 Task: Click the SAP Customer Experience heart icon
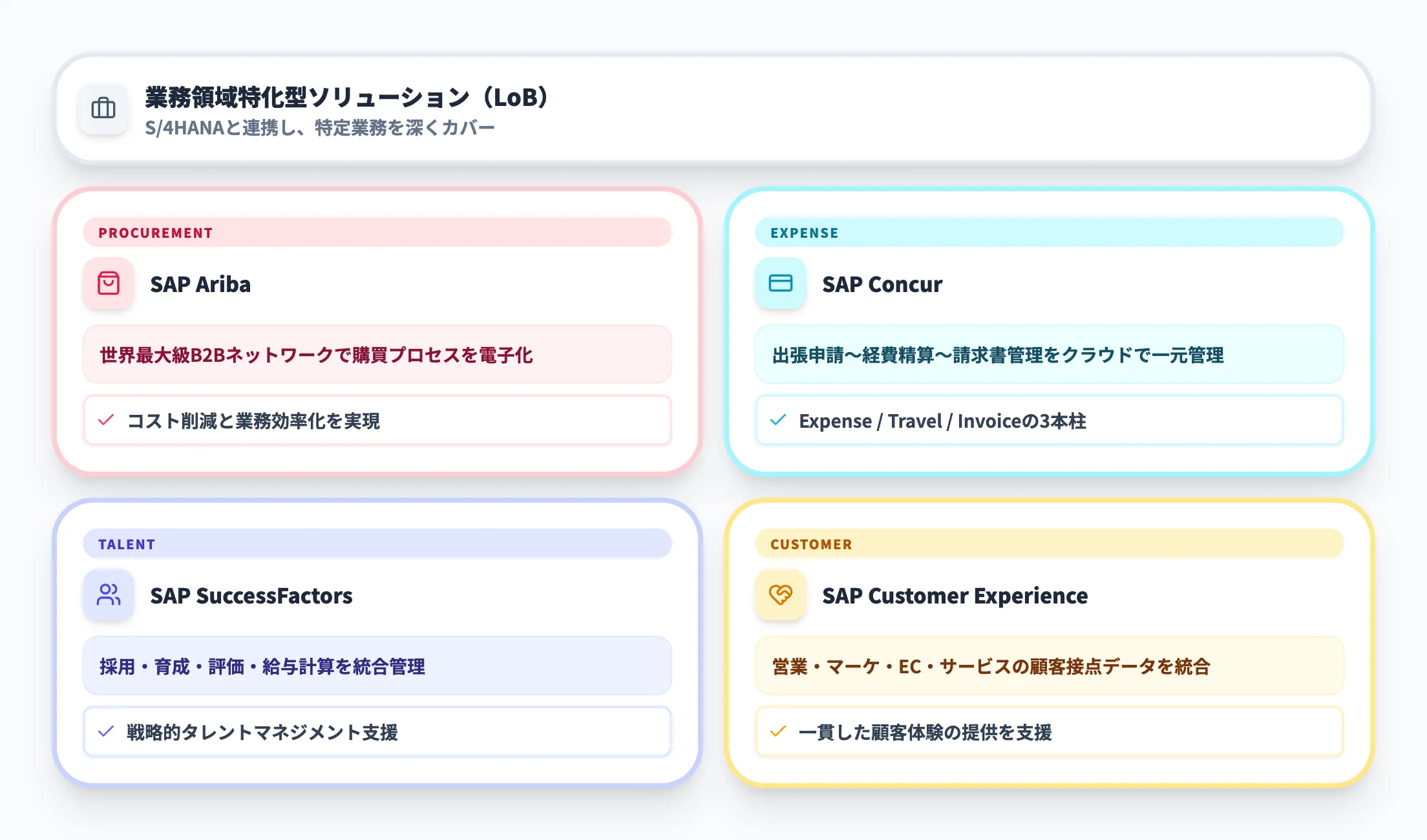(780, 596)
